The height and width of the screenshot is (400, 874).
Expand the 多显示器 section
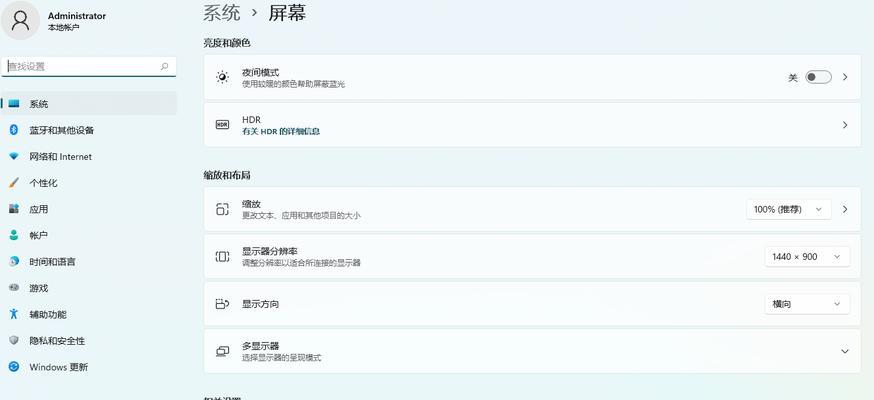point(844,352)
